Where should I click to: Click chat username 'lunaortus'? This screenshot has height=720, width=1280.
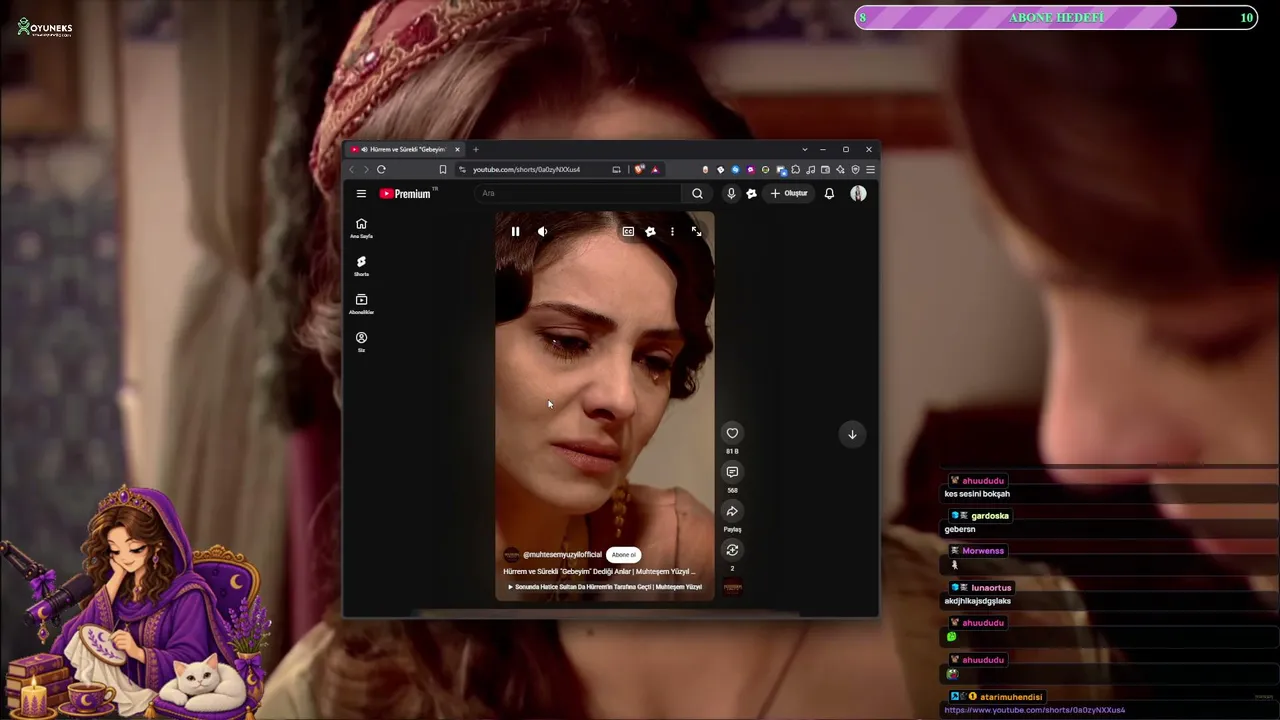pyautogui.click(x=991, y=588)
